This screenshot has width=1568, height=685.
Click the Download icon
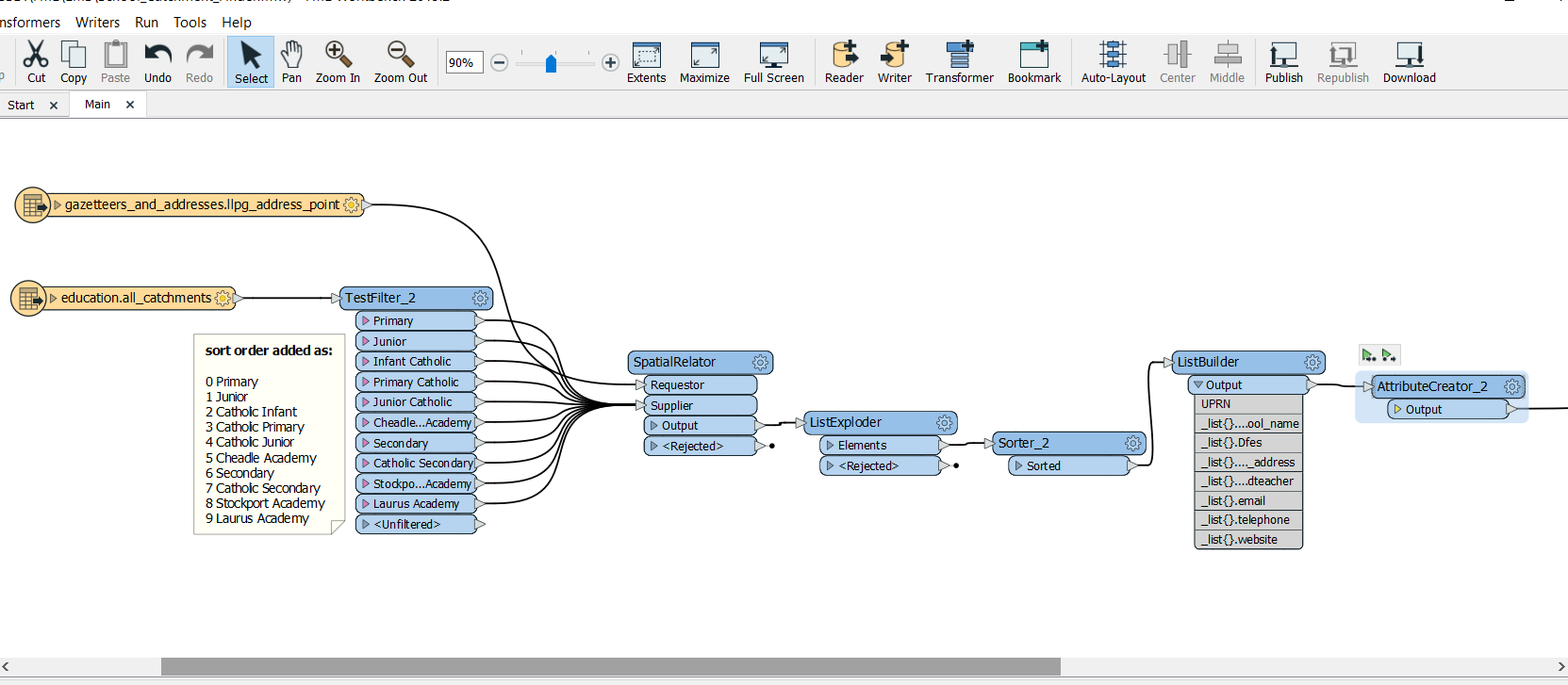pos(1410,62)
